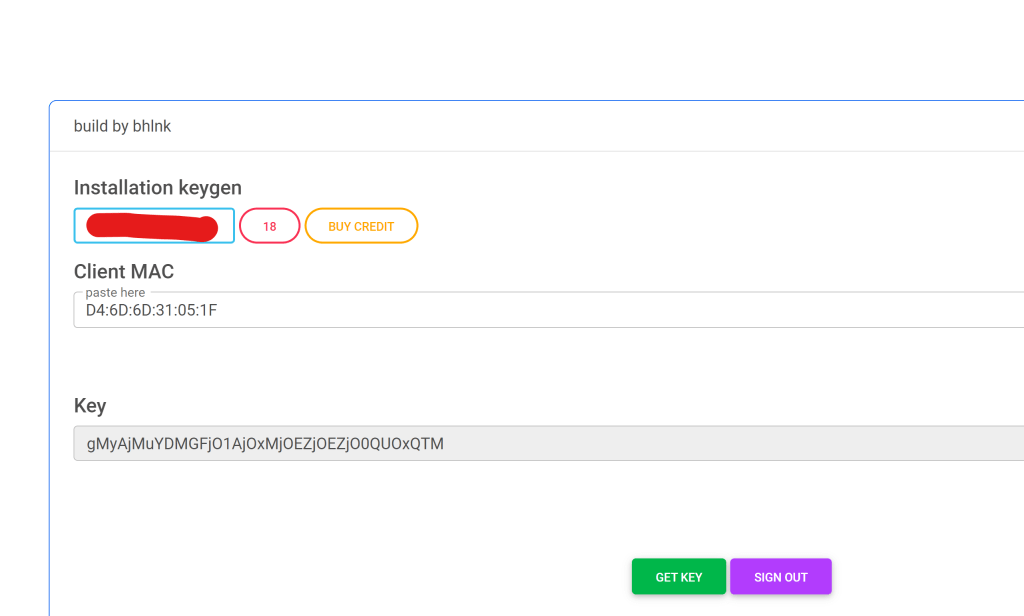
Task: Click the 'paste here' floating label
Action: pyautogui.click(x=115, y=293)
